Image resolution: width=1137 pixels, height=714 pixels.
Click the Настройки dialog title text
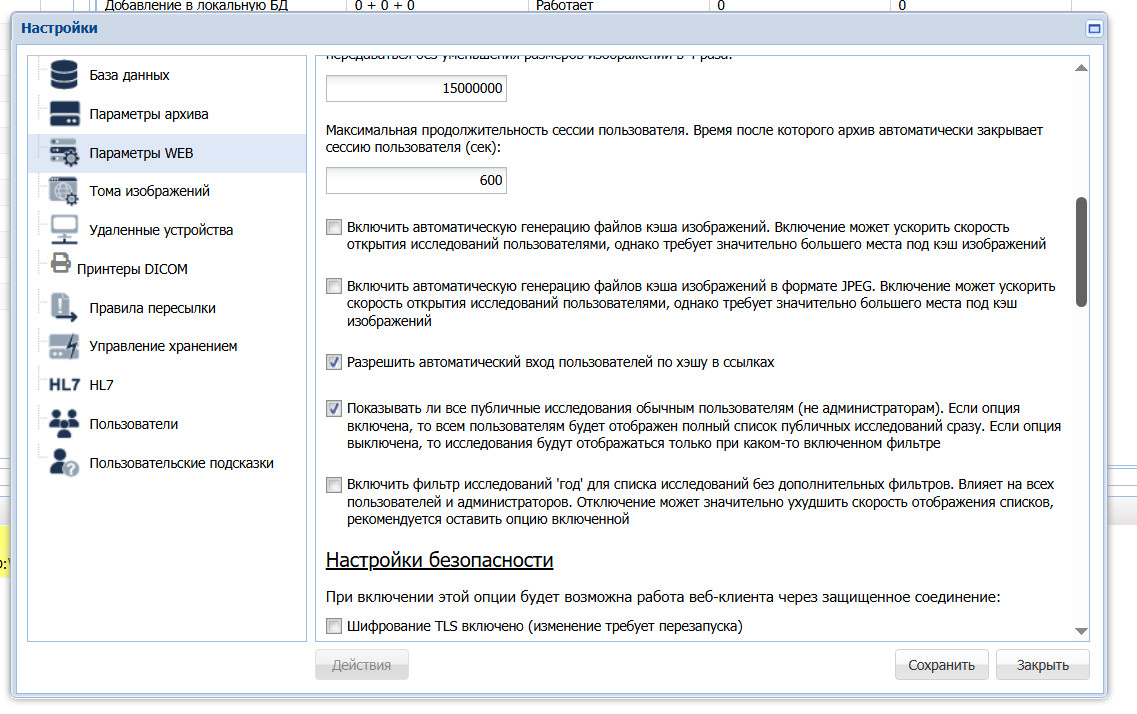tap(59, 28)
